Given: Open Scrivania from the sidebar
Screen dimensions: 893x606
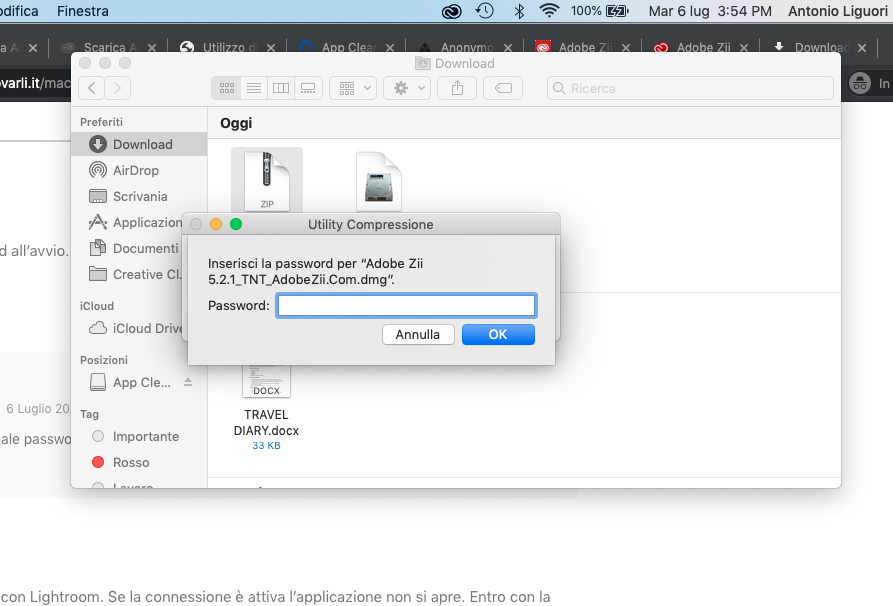Looking at the screenshot, I should click(139, 196).
